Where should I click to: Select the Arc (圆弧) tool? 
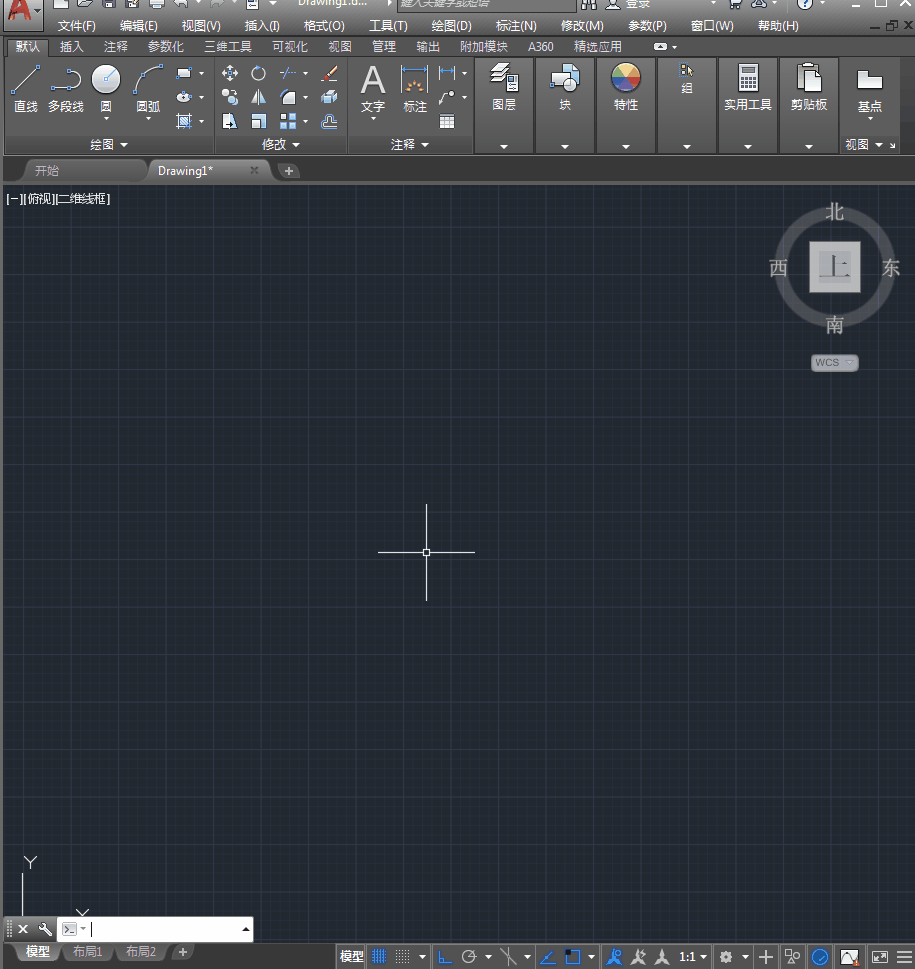click(x=148, y=88)
